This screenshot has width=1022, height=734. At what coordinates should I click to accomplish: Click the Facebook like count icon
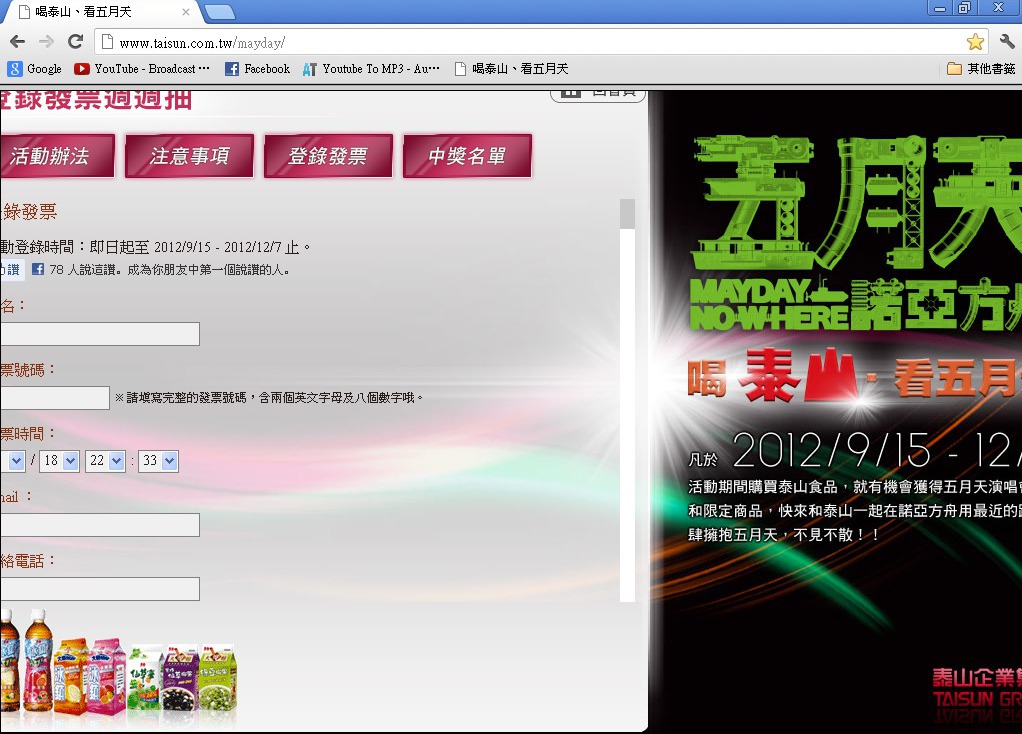[38, 269]
